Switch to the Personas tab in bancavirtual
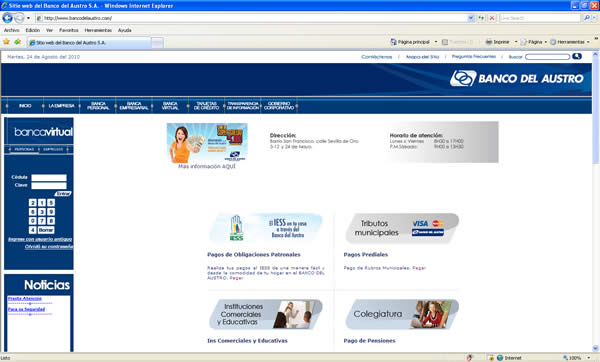 (x=24, y=149)
